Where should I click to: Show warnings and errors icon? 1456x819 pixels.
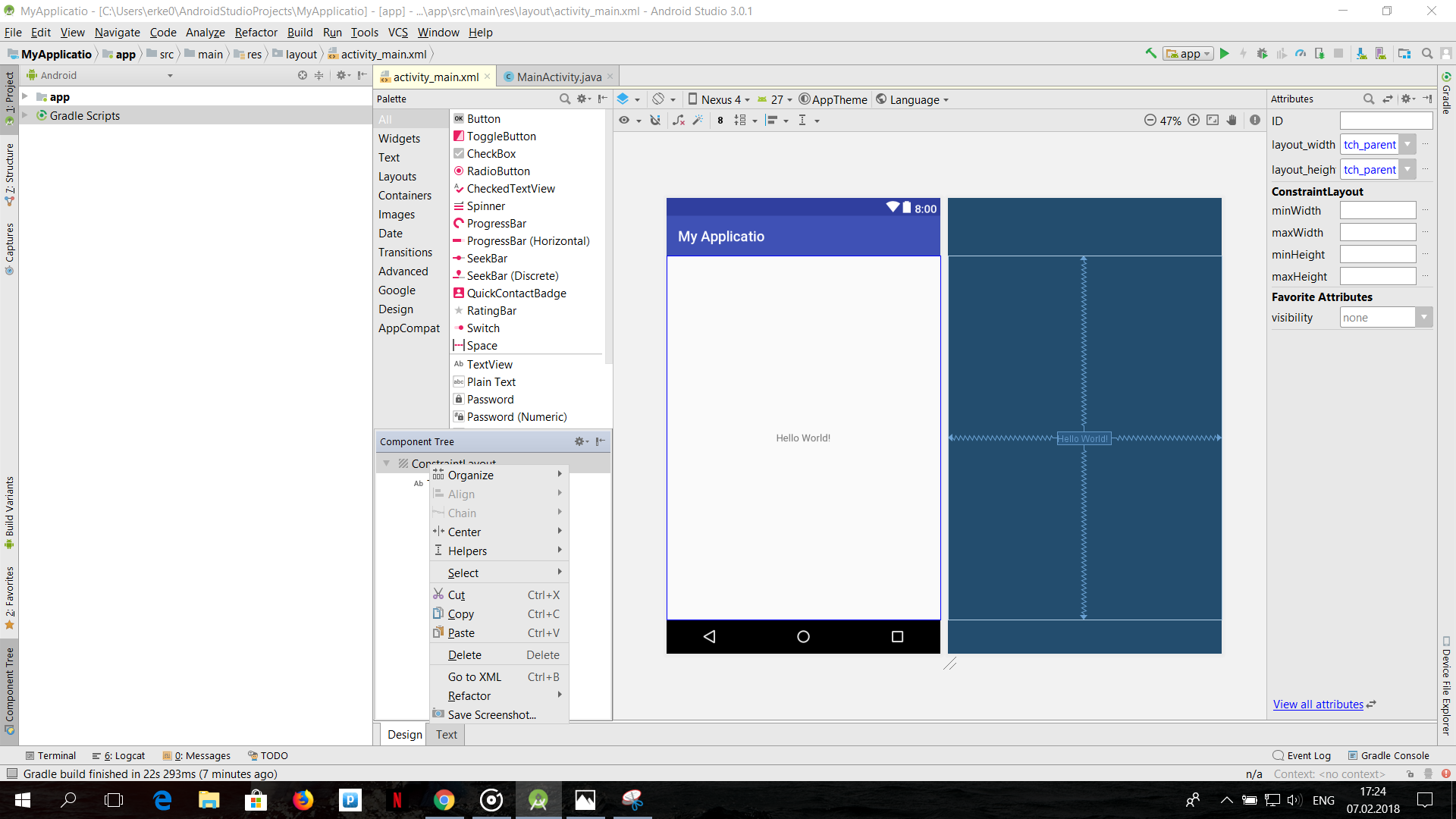[1255, 121]
